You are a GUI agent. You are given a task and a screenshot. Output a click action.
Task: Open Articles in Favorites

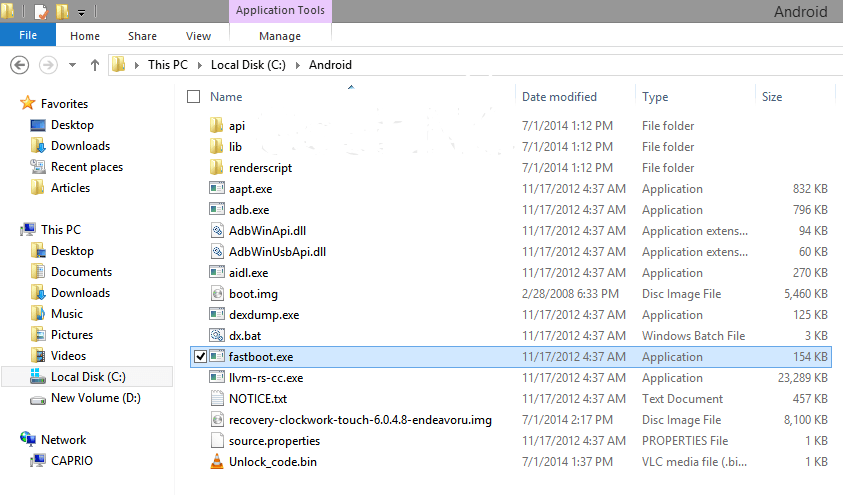[70, 188]
